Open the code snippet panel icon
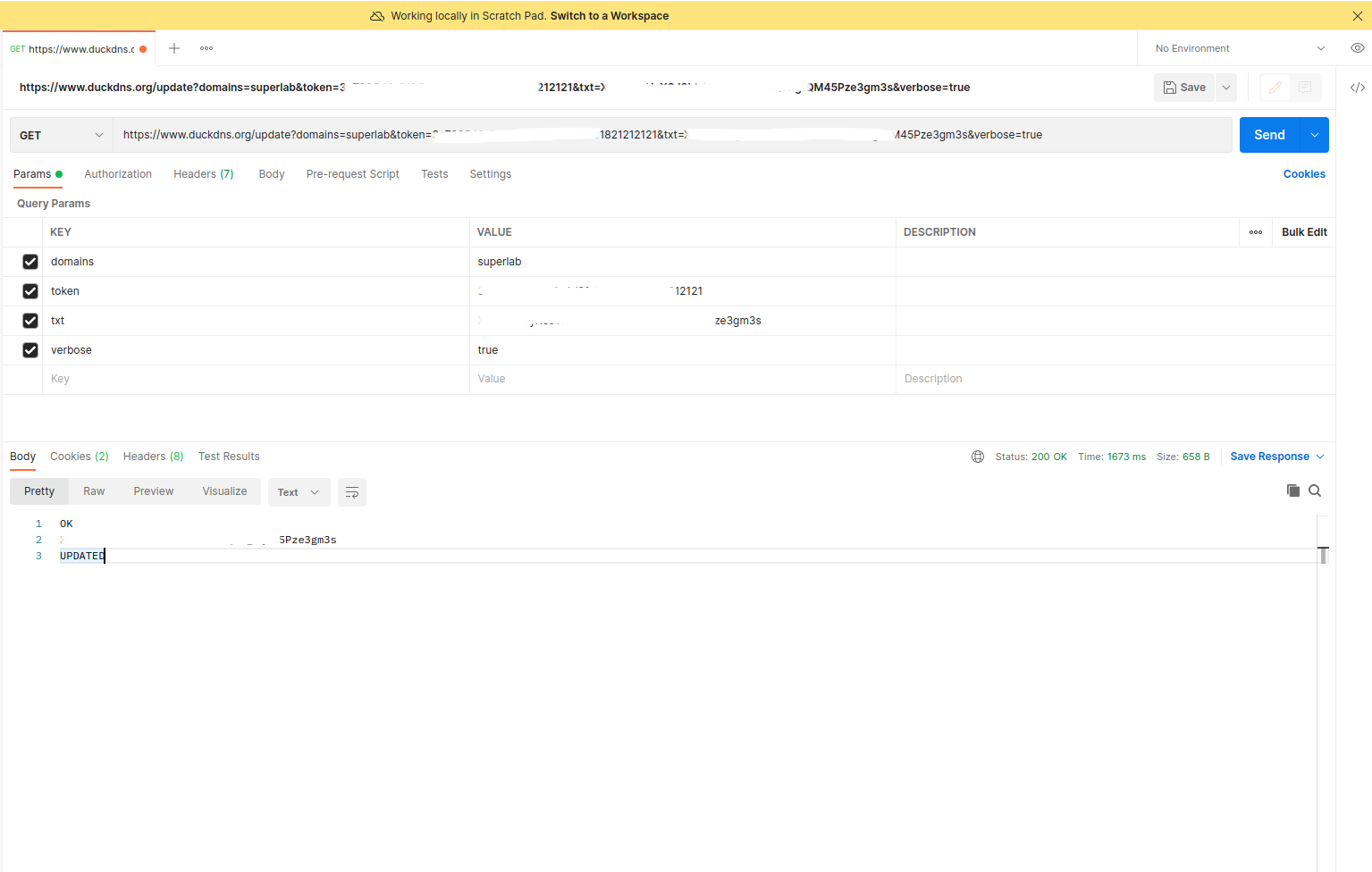Screen dimensions: 1372x872 tap(1357, 88)
